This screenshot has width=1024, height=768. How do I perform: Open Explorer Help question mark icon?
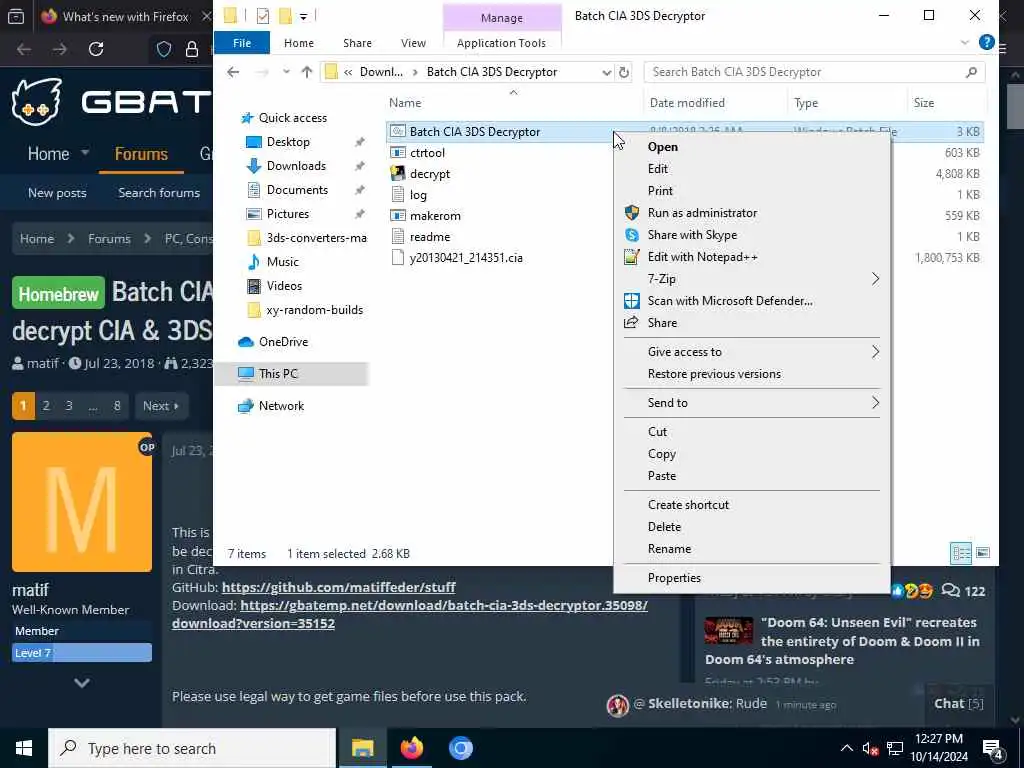point(986,42)
